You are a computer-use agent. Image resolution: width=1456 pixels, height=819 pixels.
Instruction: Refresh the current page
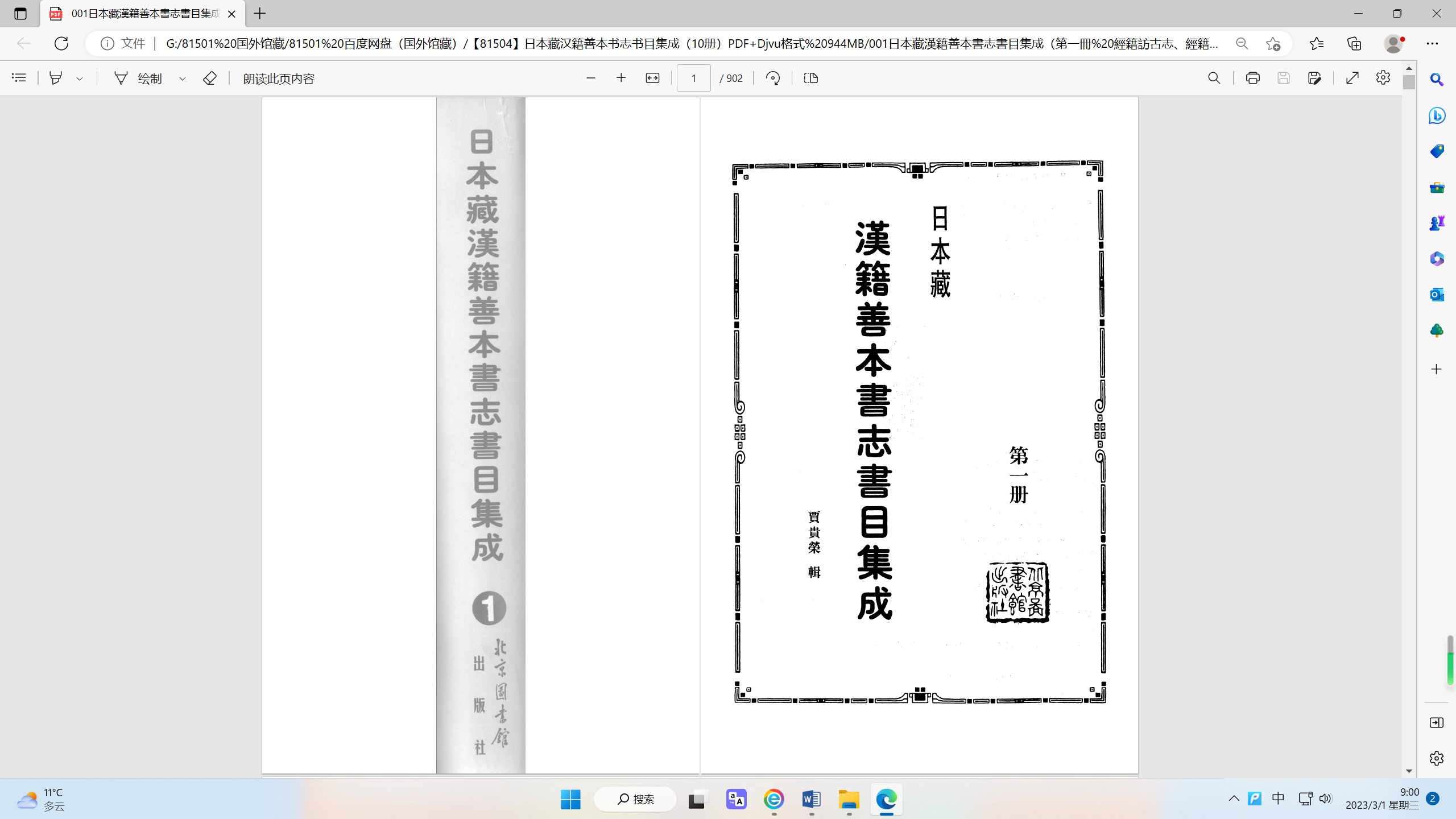[61, 43]
